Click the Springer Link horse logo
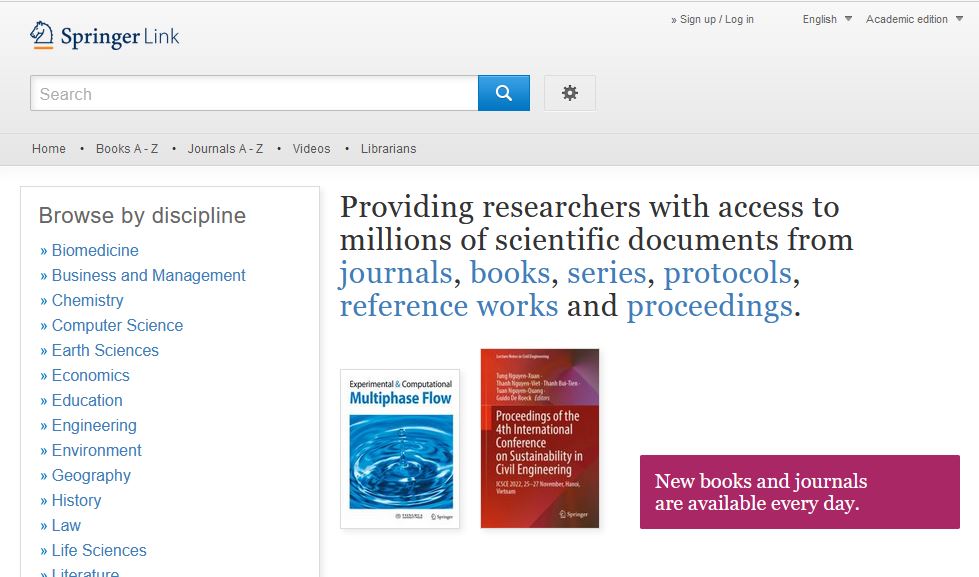 pos(42,35)
